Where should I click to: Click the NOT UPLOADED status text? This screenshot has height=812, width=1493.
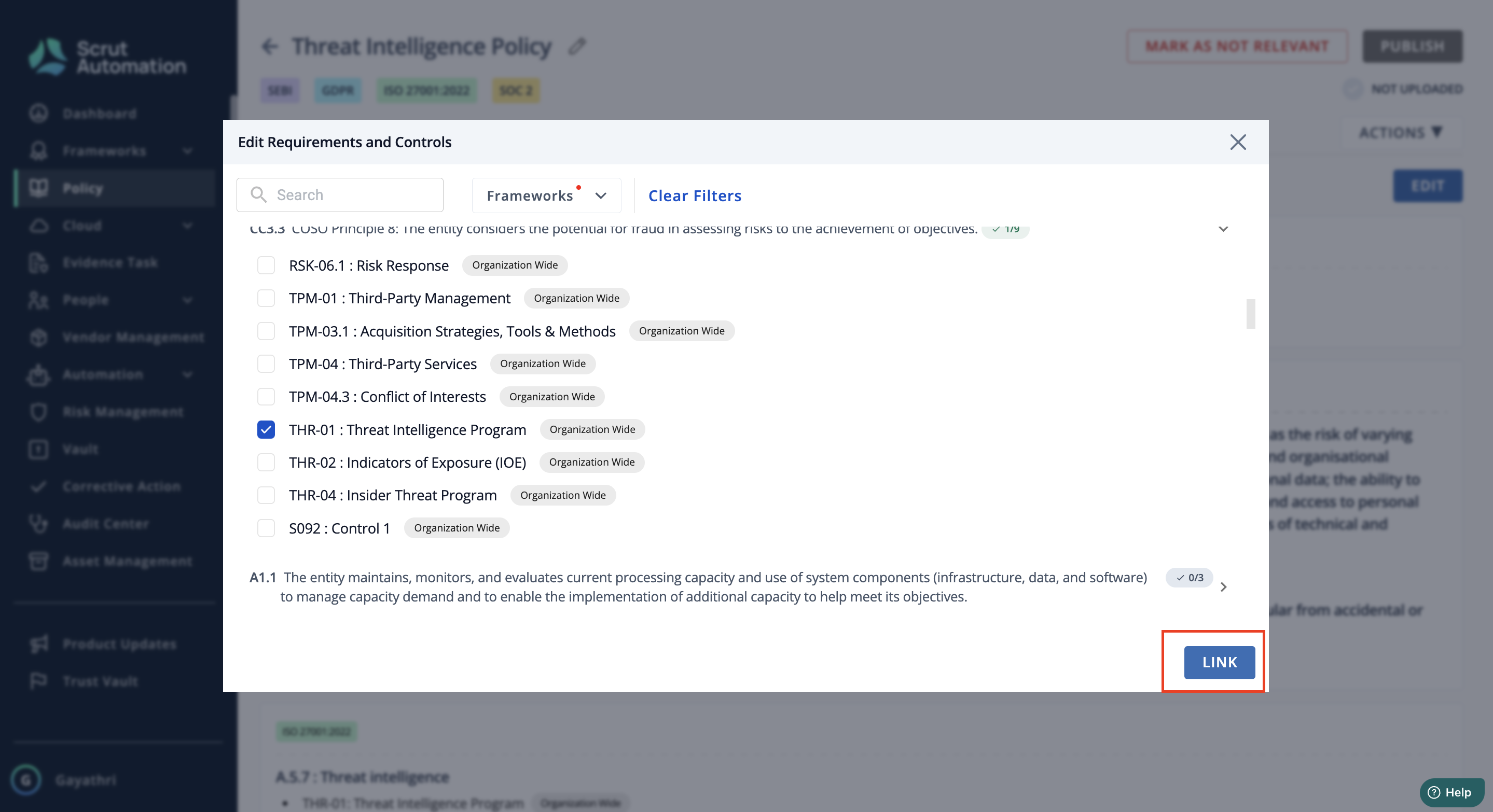[x=1417, y=89]
